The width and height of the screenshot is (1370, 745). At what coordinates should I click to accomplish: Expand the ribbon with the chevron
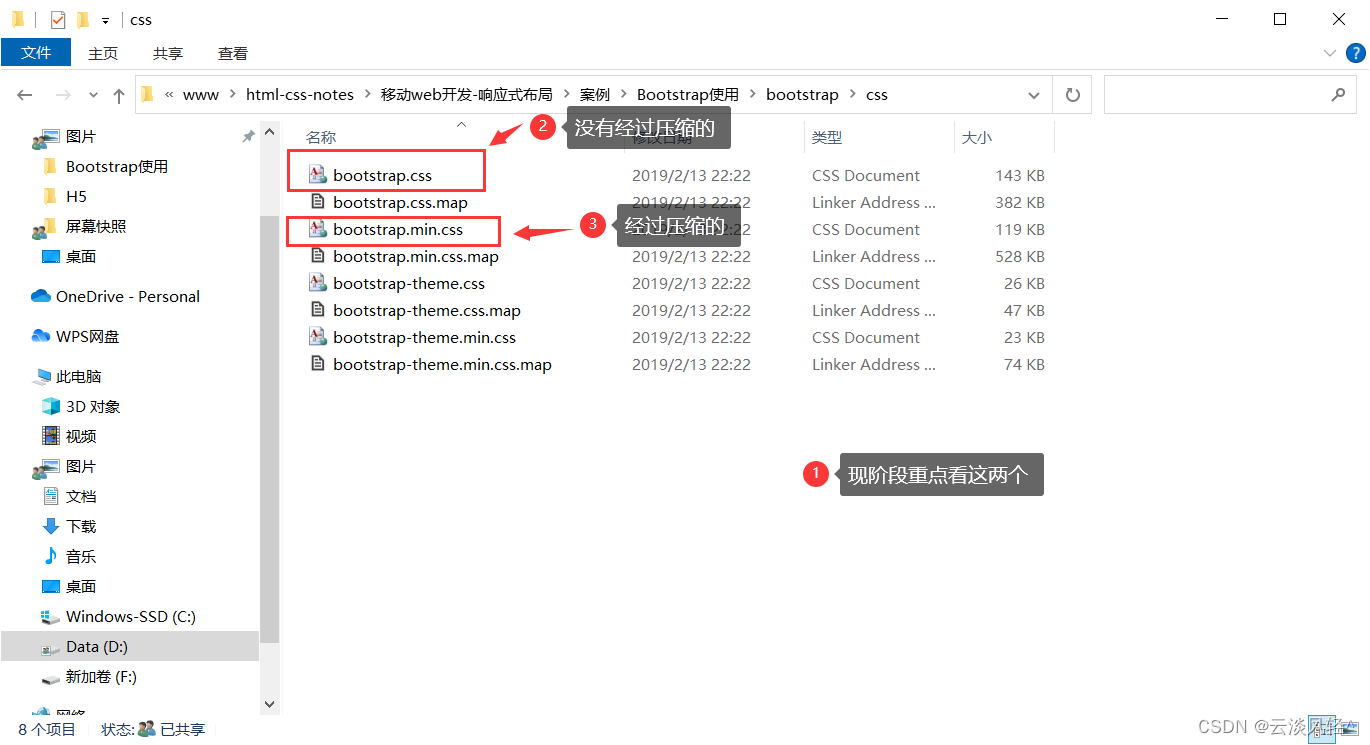click(1329, 54)
